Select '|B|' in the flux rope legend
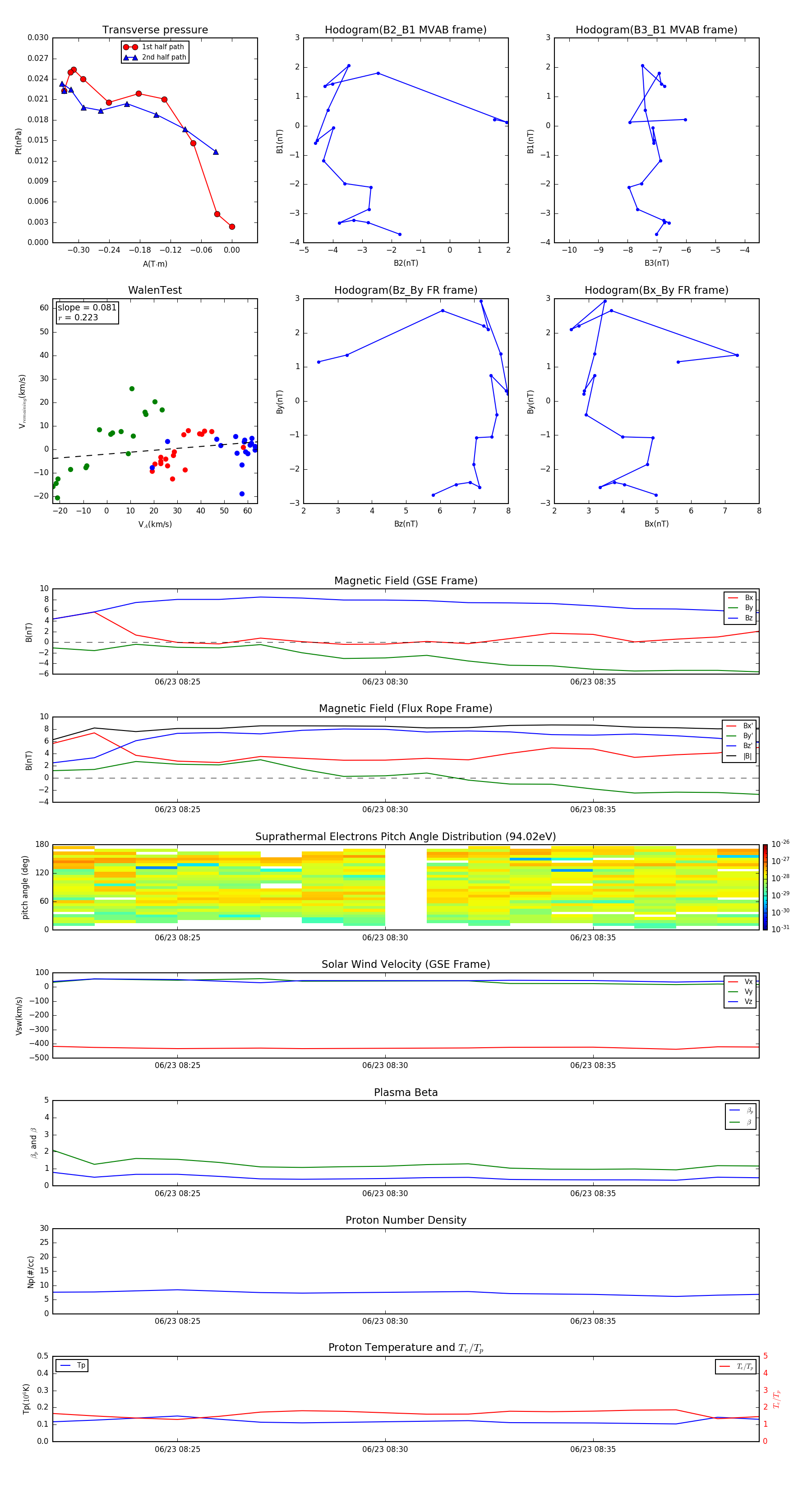Image resolution: width=812 pixels, height=1489 pixels. click(x=740, y=756)
